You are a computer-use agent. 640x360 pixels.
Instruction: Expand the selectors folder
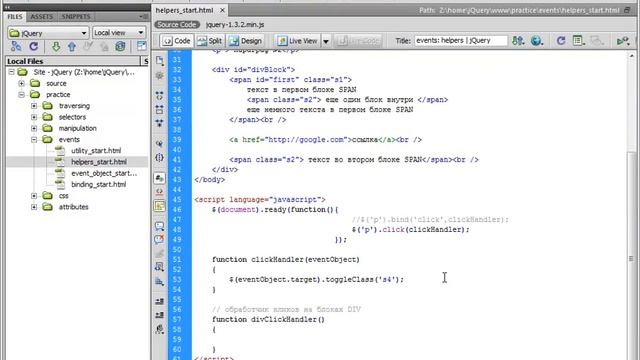coord(34,117)
